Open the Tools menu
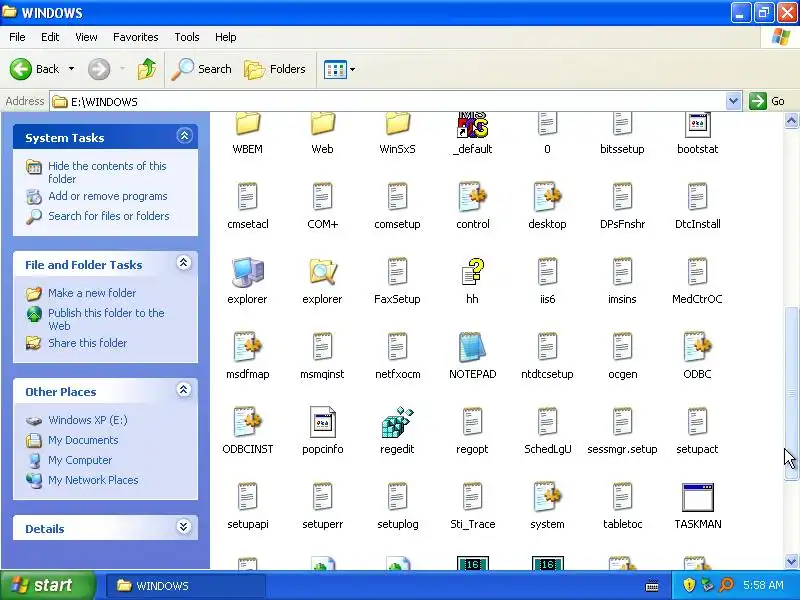 [187, 37]
